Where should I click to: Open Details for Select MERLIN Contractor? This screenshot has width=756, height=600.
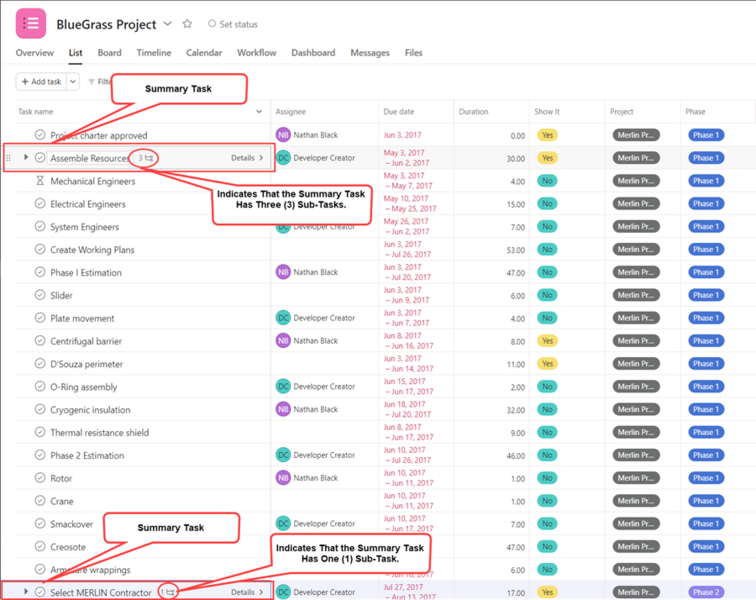pyautogui.click(x=247, y=592)
